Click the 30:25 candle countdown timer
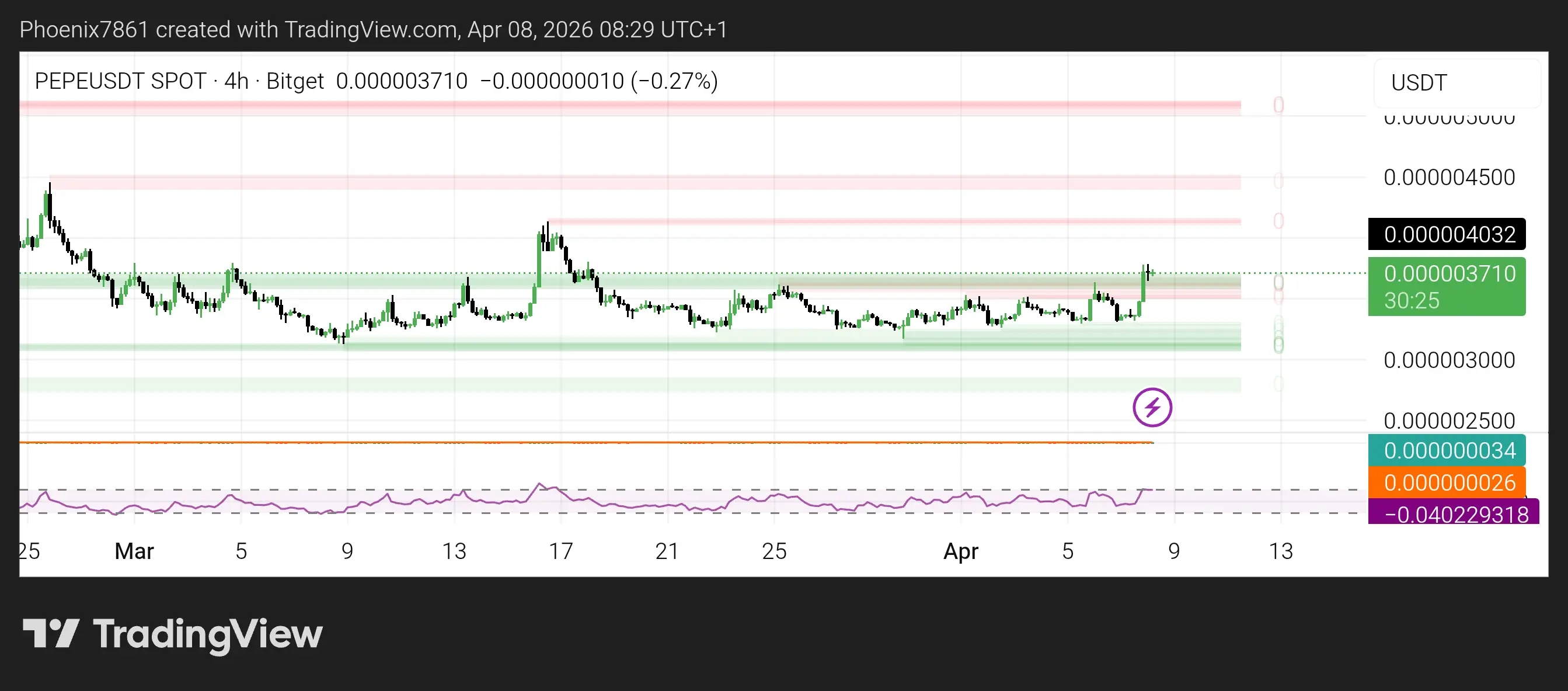1568x691 pixels. click(1412, 301)
